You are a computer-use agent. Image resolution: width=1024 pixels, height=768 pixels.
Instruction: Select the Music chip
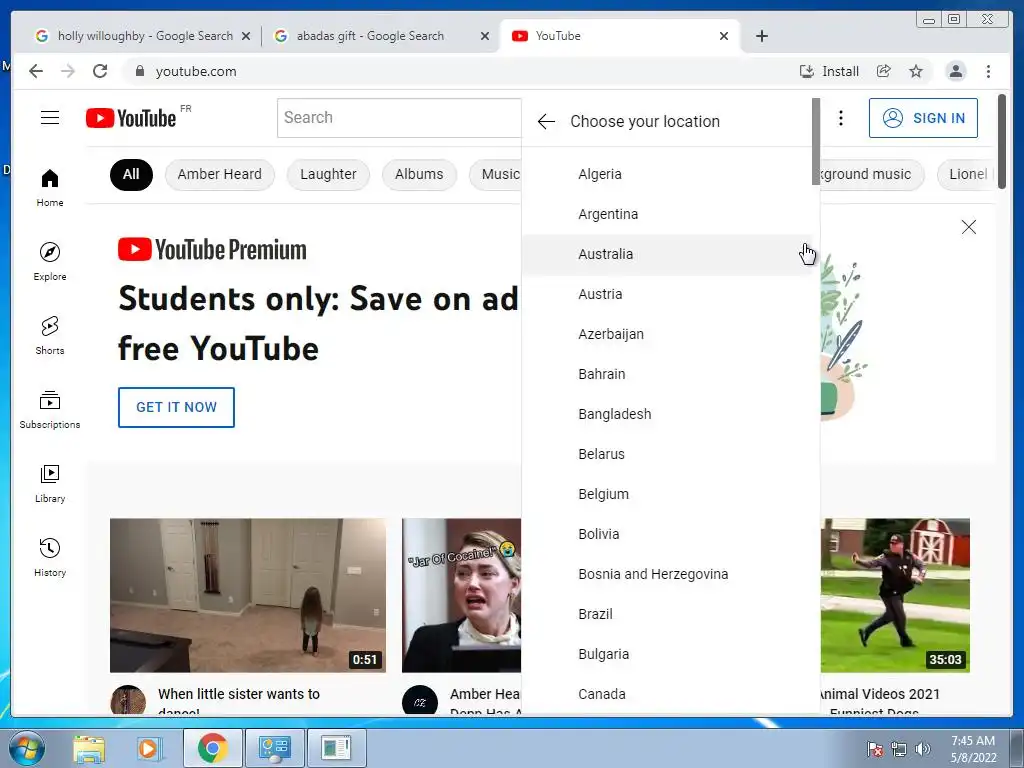[x=496, y=174]
